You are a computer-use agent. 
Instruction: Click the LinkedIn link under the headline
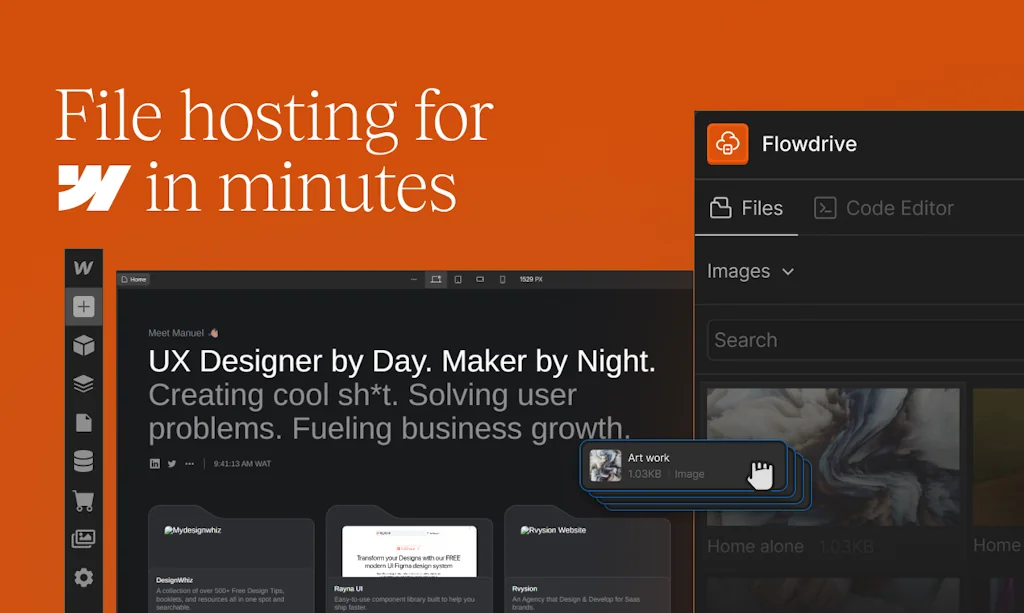tap(155, 464)
